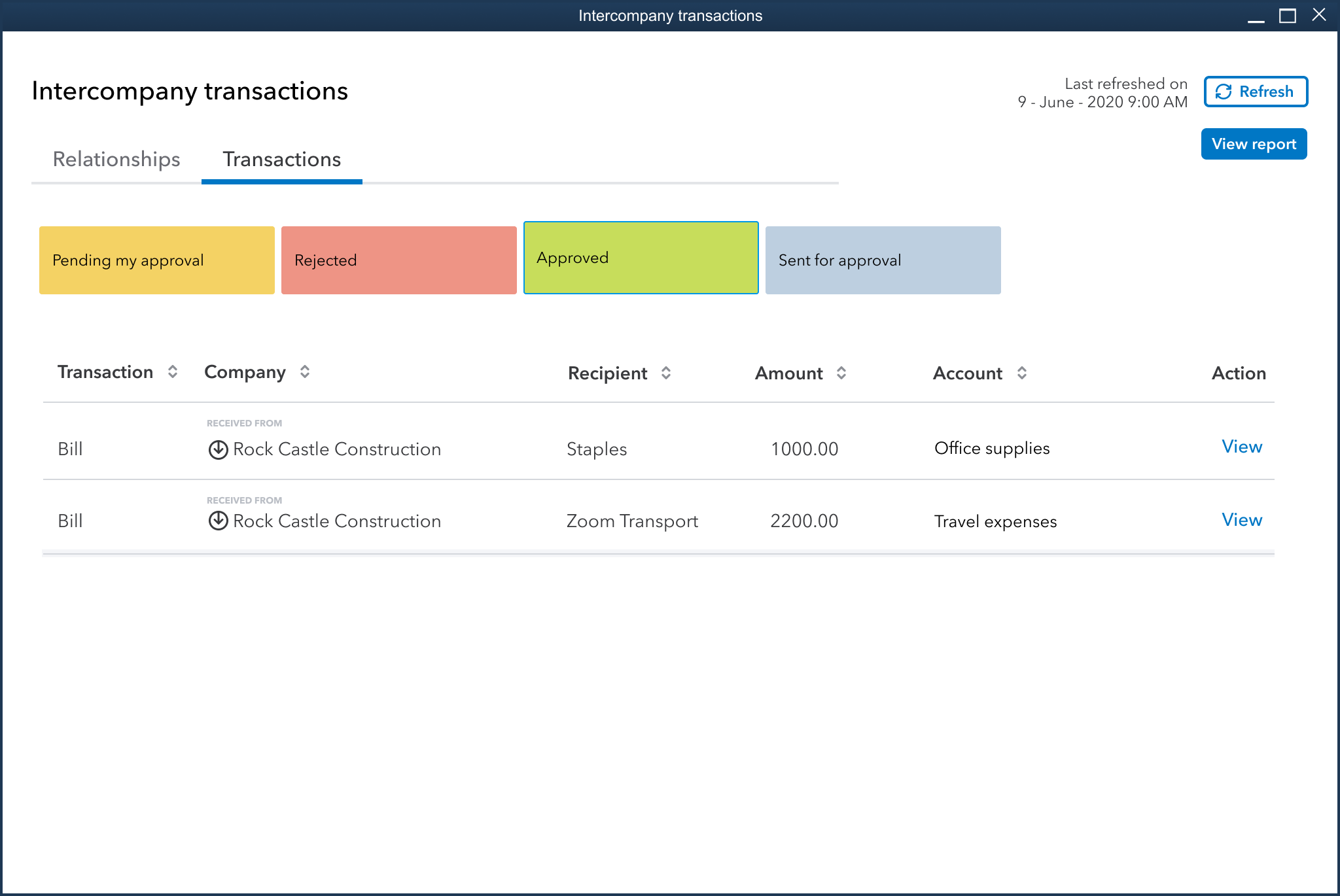This screenshot has width=1340, height=896.
Task: Sort by the Recipient column using its sort icon
Action: point(666,373)
